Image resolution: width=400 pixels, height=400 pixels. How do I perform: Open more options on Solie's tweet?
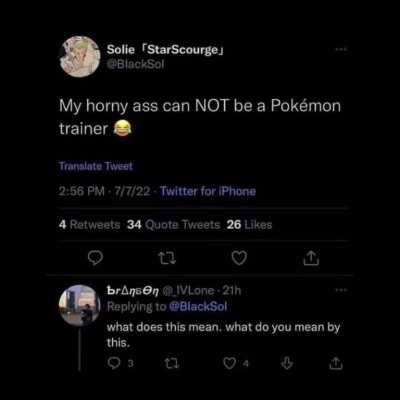(341, 49)
